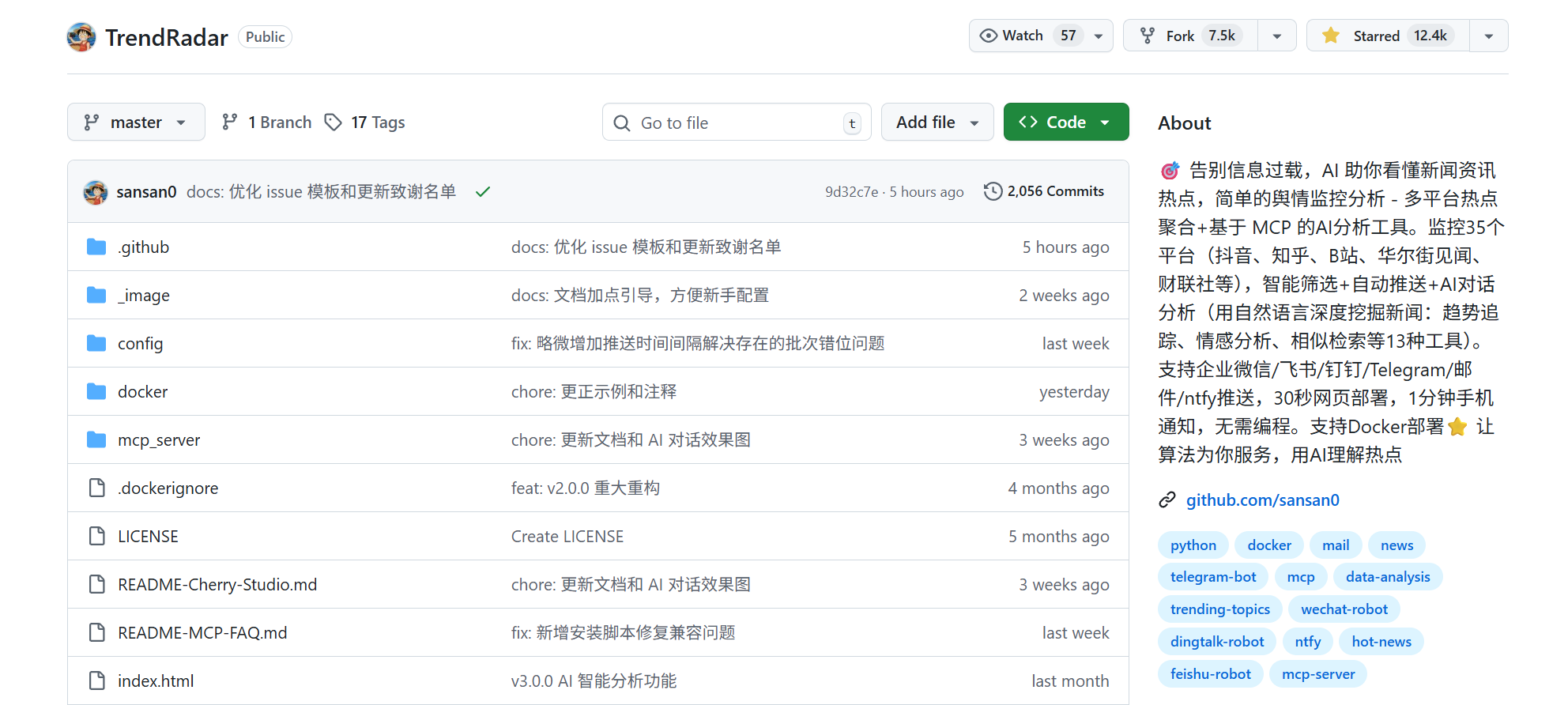Open the mcp_server folder
1568x705 pixels.
[x=159, y=440]
